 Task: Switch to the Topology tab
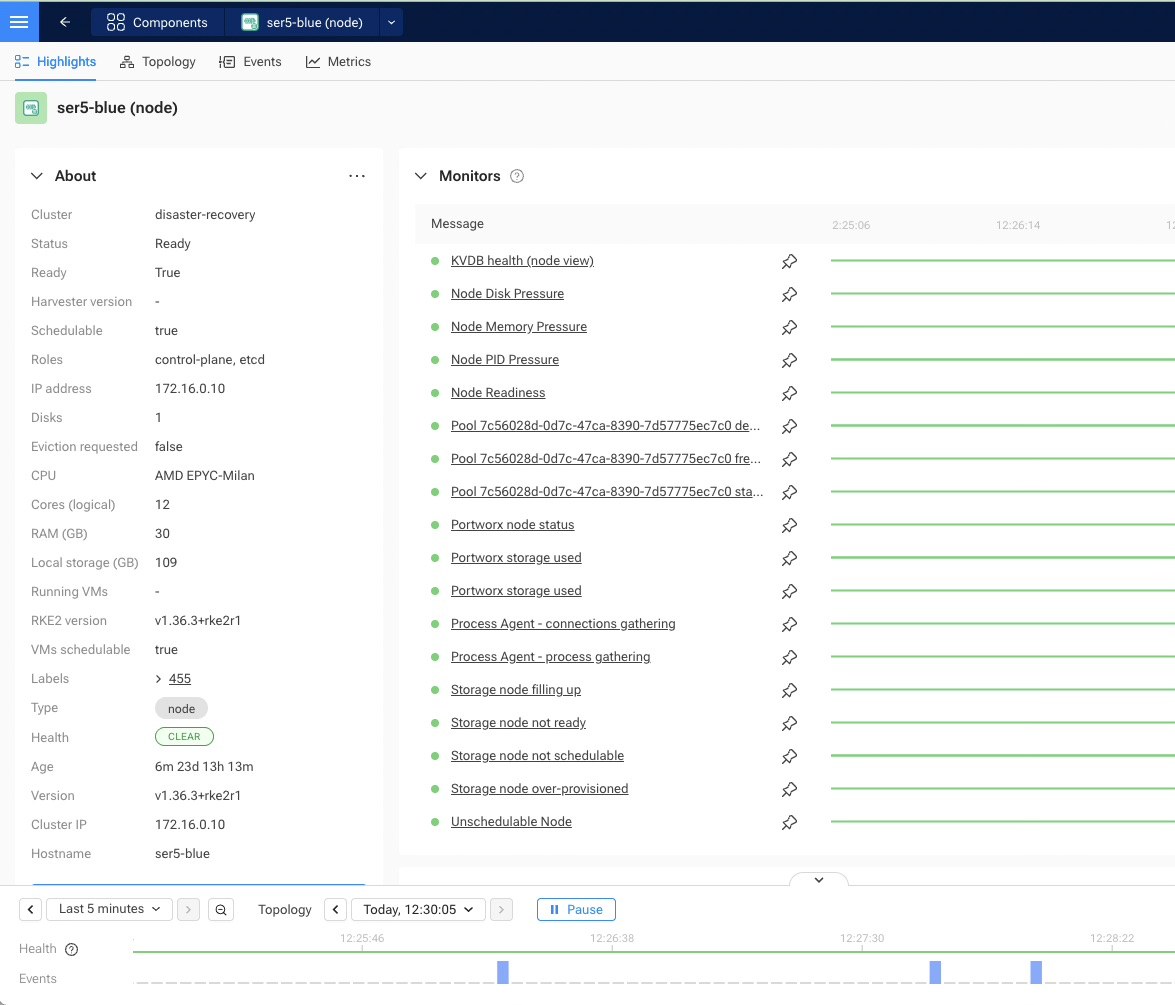click(x=157, y=61)
